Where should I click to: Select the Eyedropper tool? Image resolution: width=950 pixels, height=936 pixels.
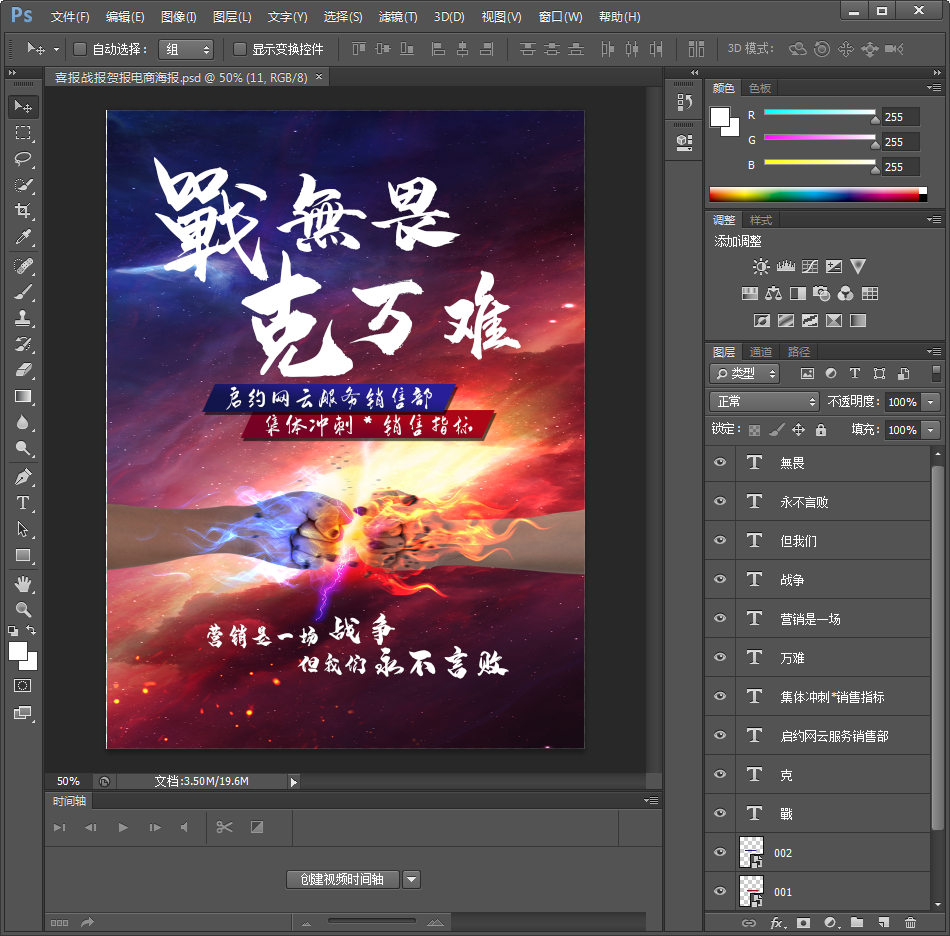[23, 237]
